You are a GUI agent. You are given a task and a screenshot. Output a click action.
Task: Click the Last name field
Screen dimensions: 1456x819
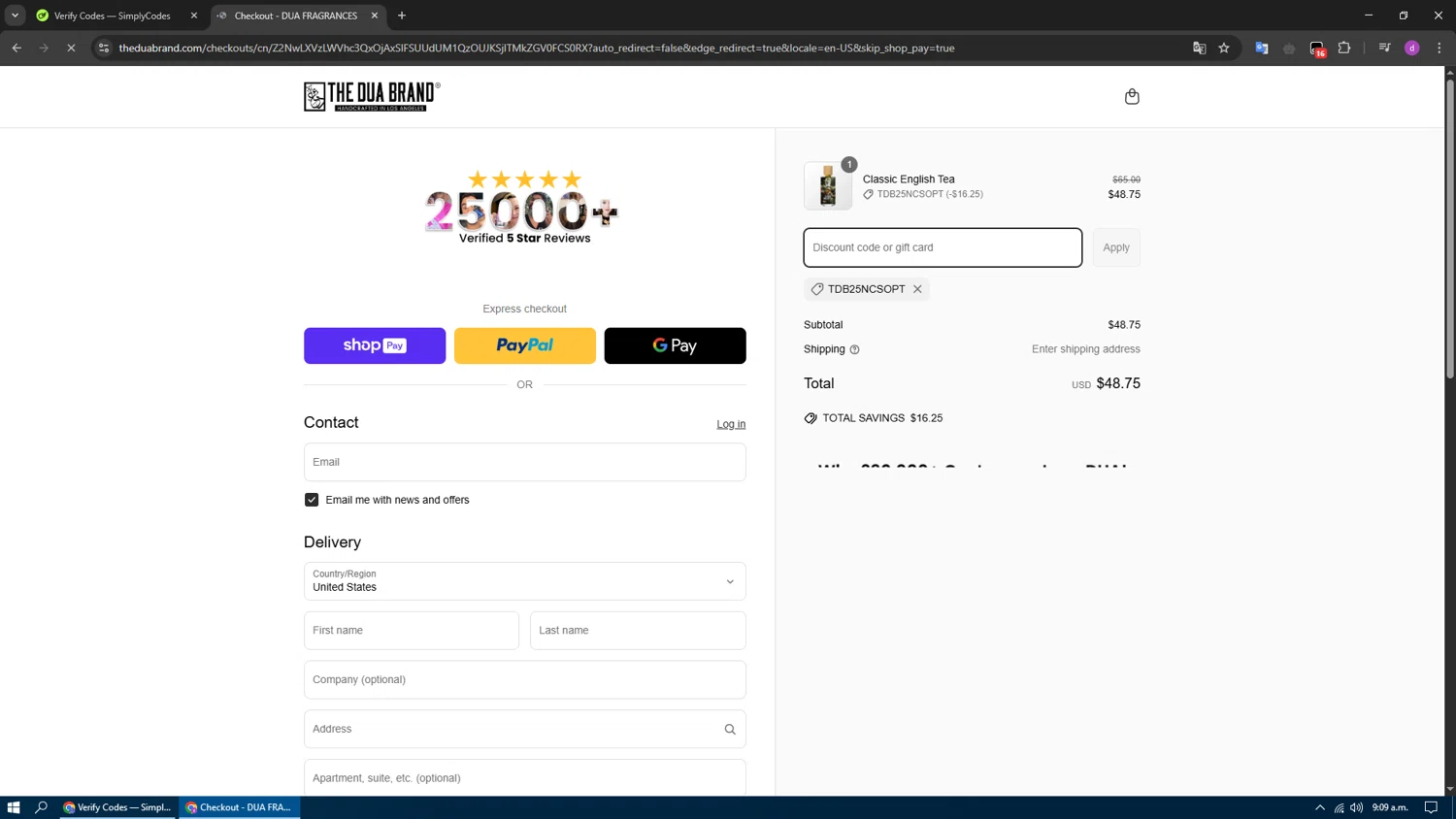pyautogui.click(x=638, y=631)
